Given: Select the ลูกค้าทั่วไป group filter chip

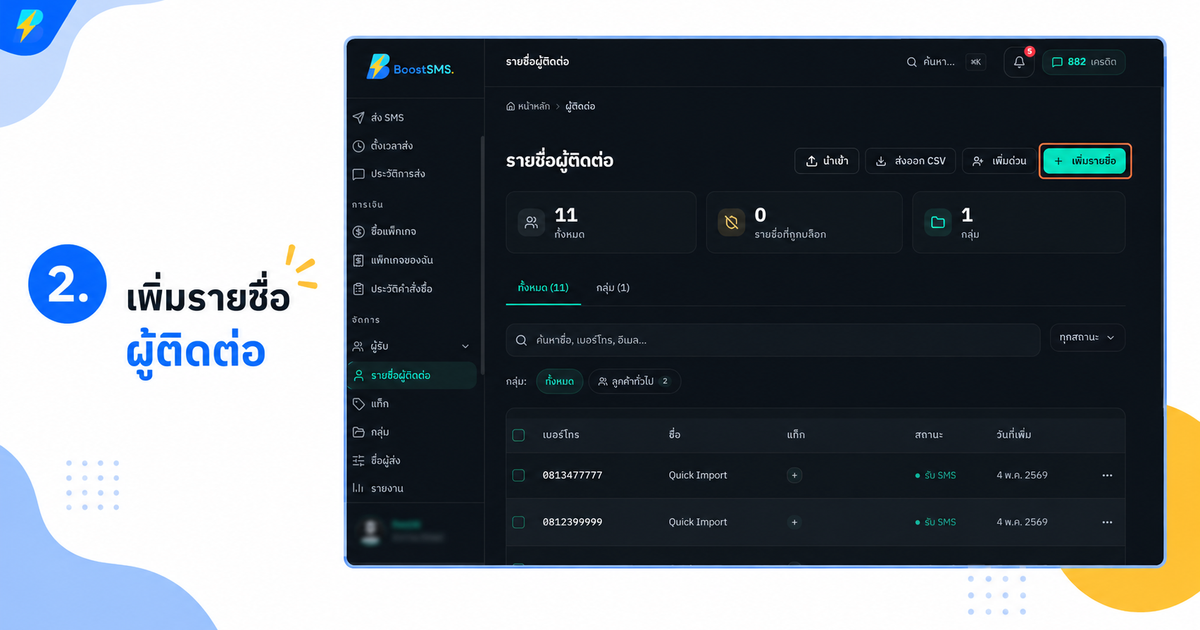Looking at the screenshot, I should (x=634, y=381).
